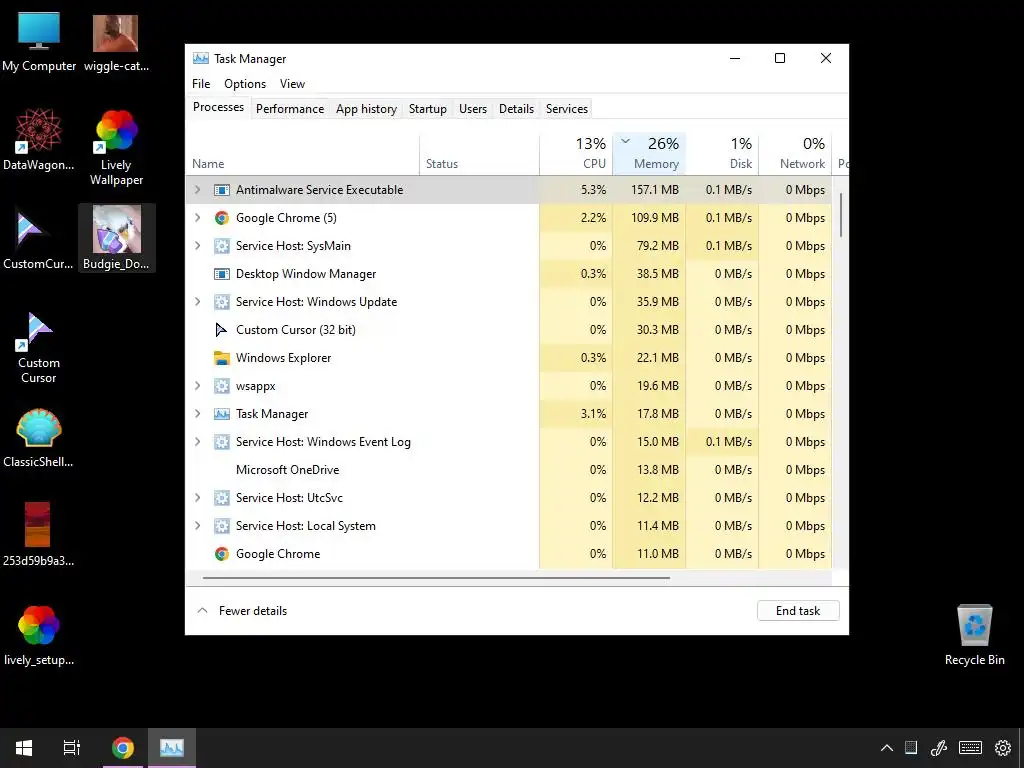The image size is (1024, 768).
Task: Sort processes by the Name column
Action: click(x=303, y=154)
